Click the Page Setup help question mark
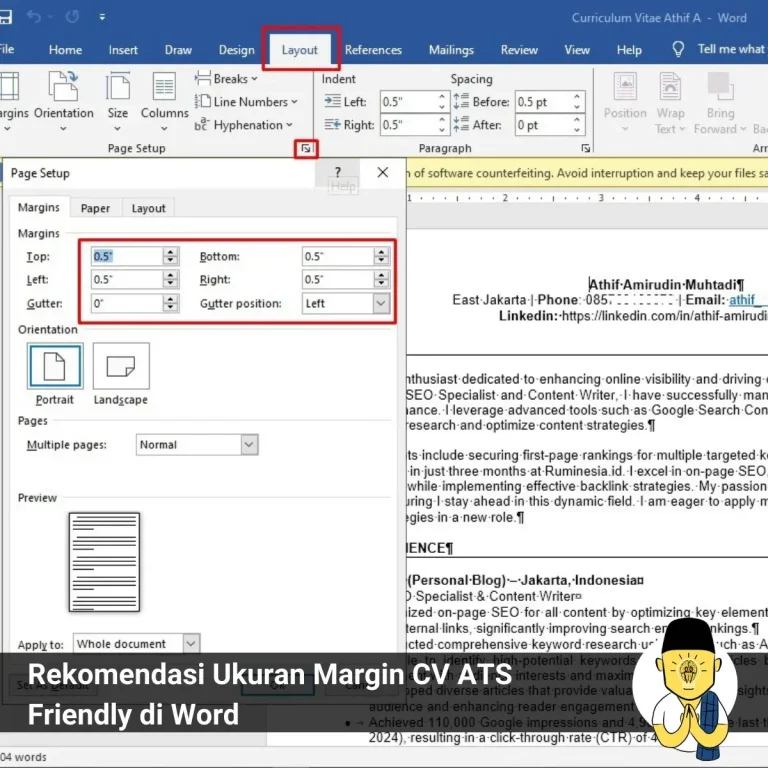Screen dimensions: 768x768 pos(337,172)
